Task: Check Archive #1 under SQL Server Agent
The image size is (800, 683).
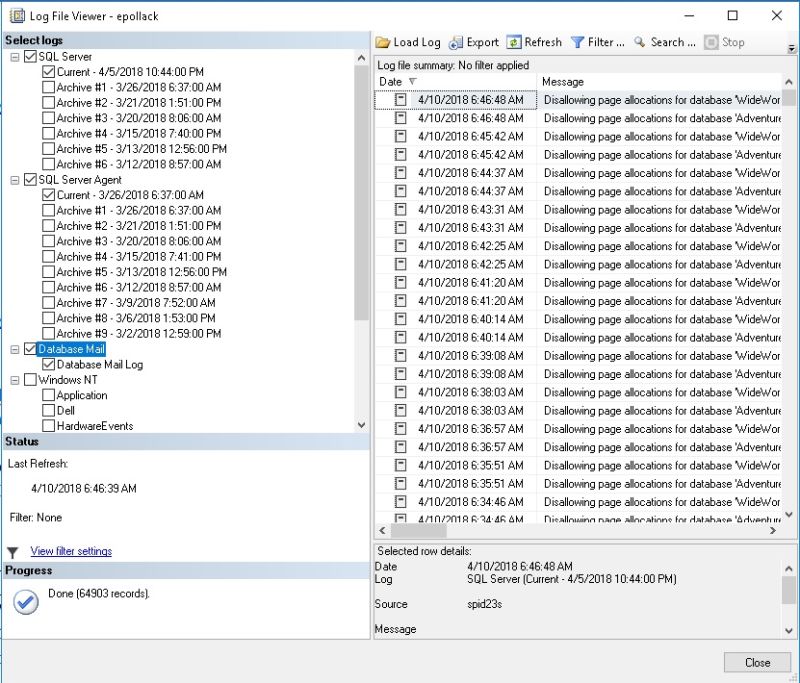Action: tap(47, 210)
